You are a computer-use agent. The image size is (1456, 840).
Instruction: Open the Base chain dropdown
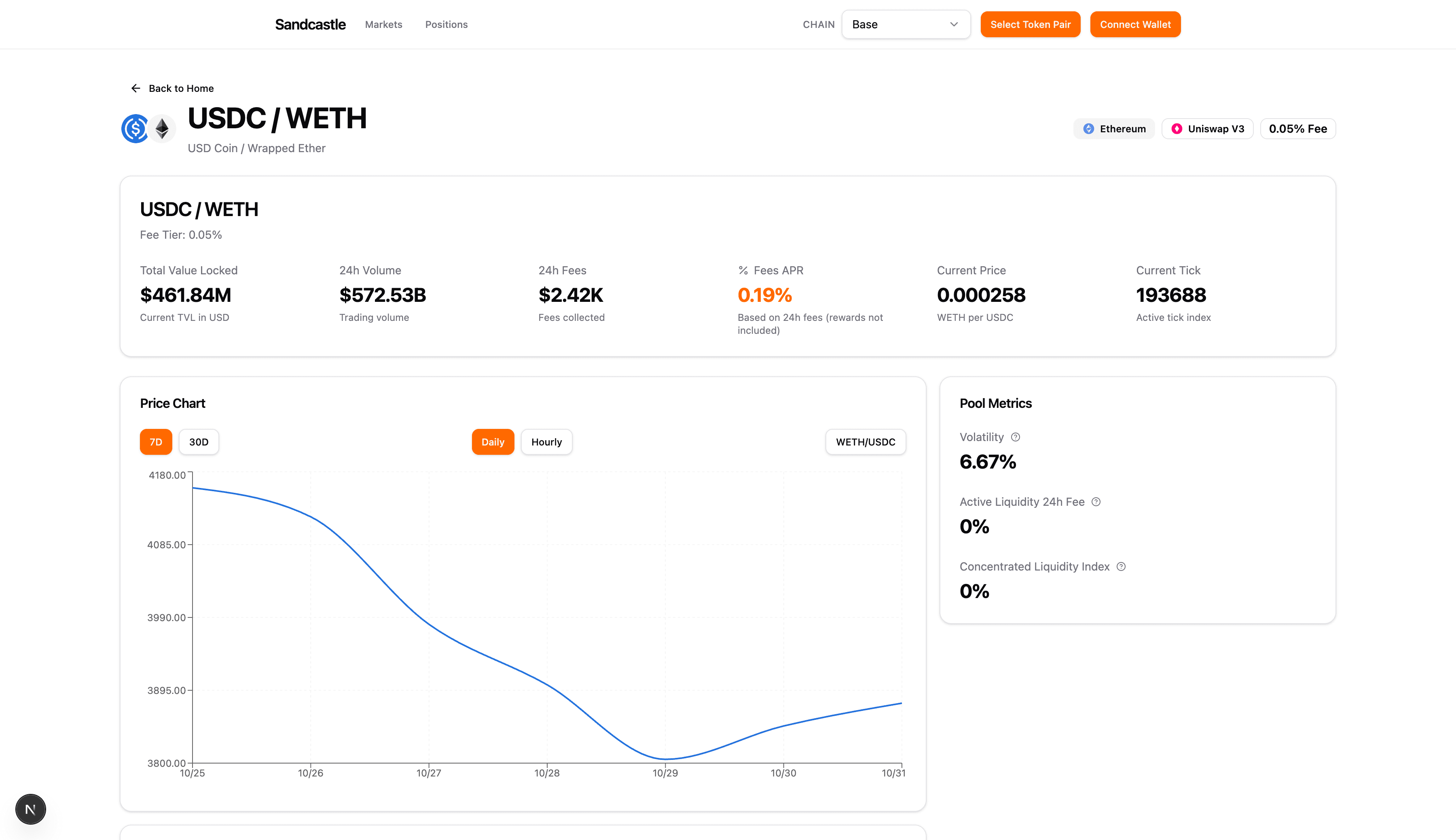click(905, 24)
